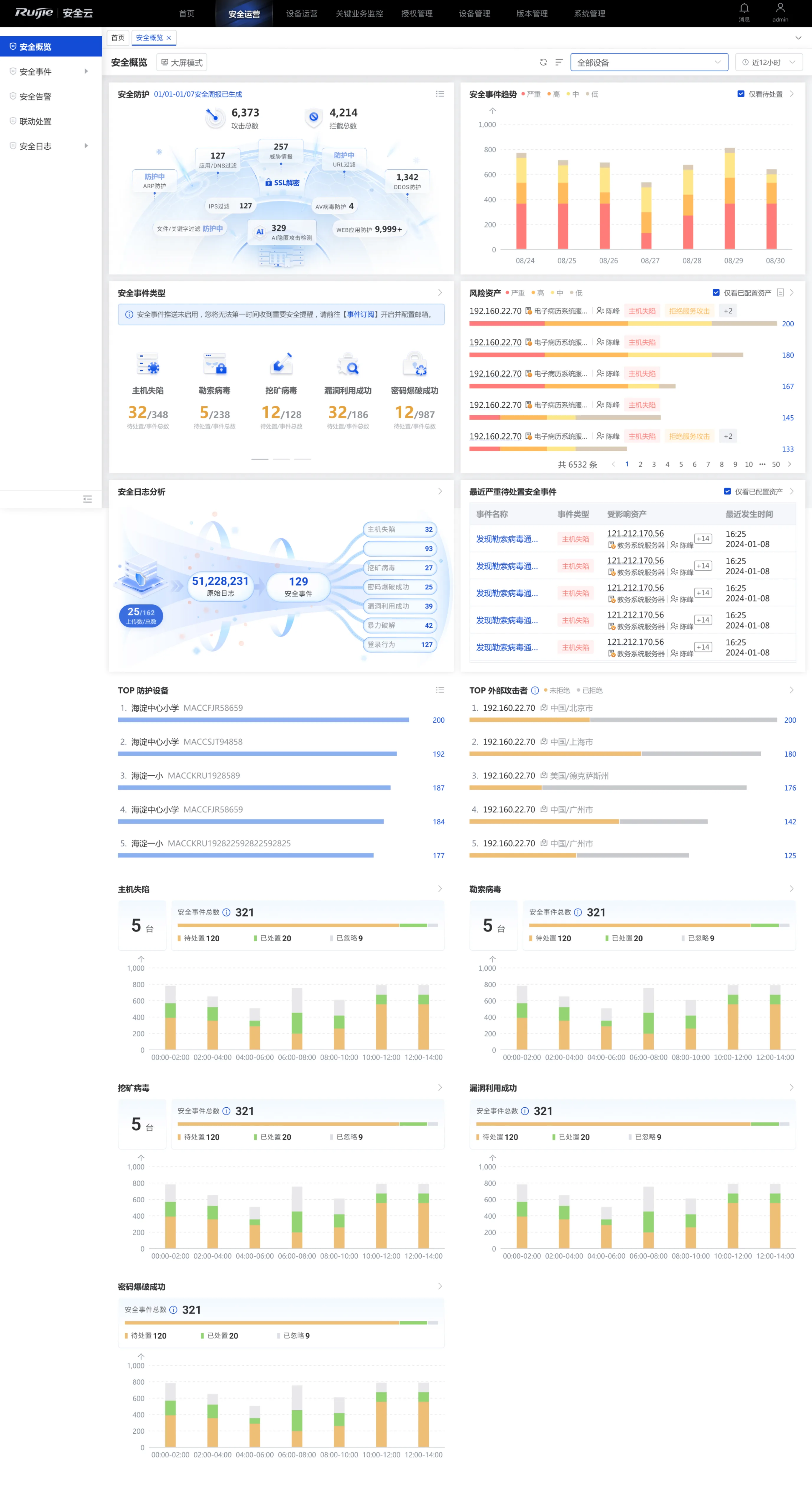Switch to the 首页 page tab
This screenshot has height=1495, width=812.
(118, 38)
